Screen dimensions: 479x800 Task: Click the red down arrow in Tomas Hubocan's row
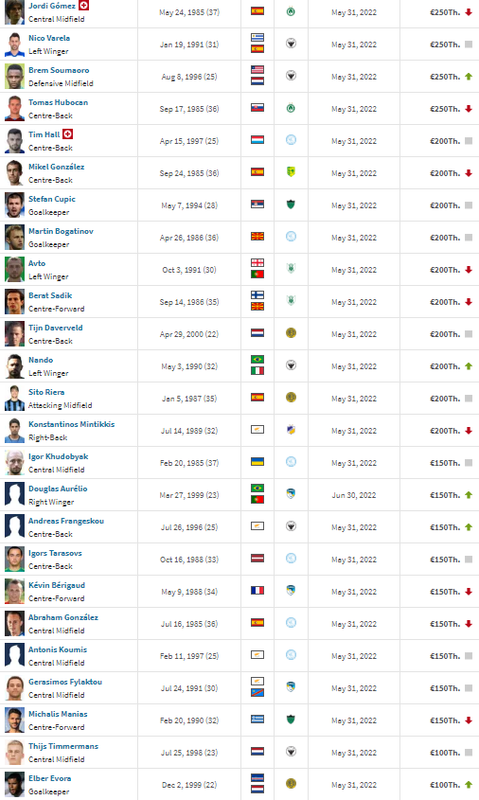tap(468, 109)
